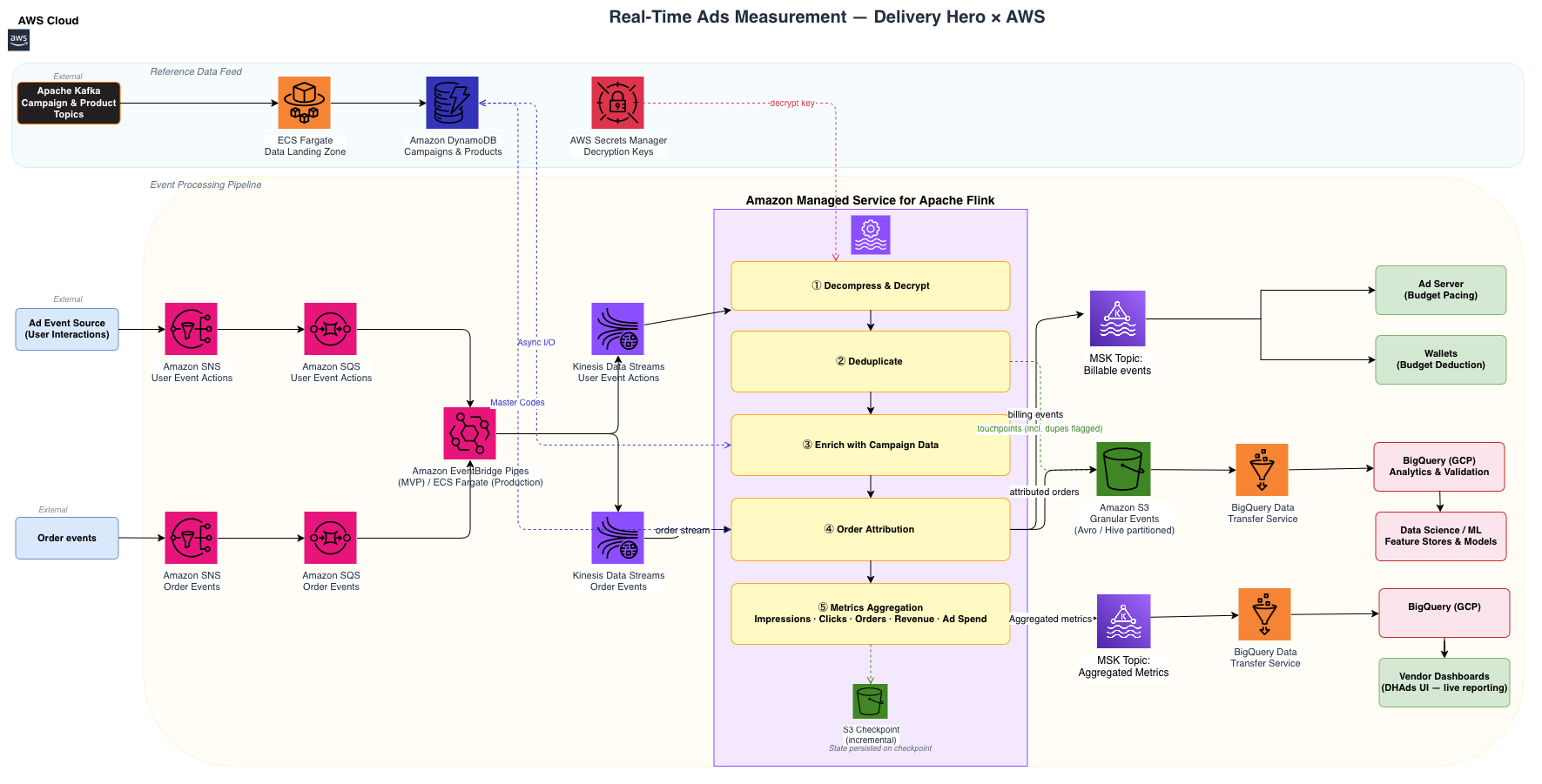Select the Data Science / ML Feature Stores box
This screenshot has height=784, width=1542.
[1440, 536]
